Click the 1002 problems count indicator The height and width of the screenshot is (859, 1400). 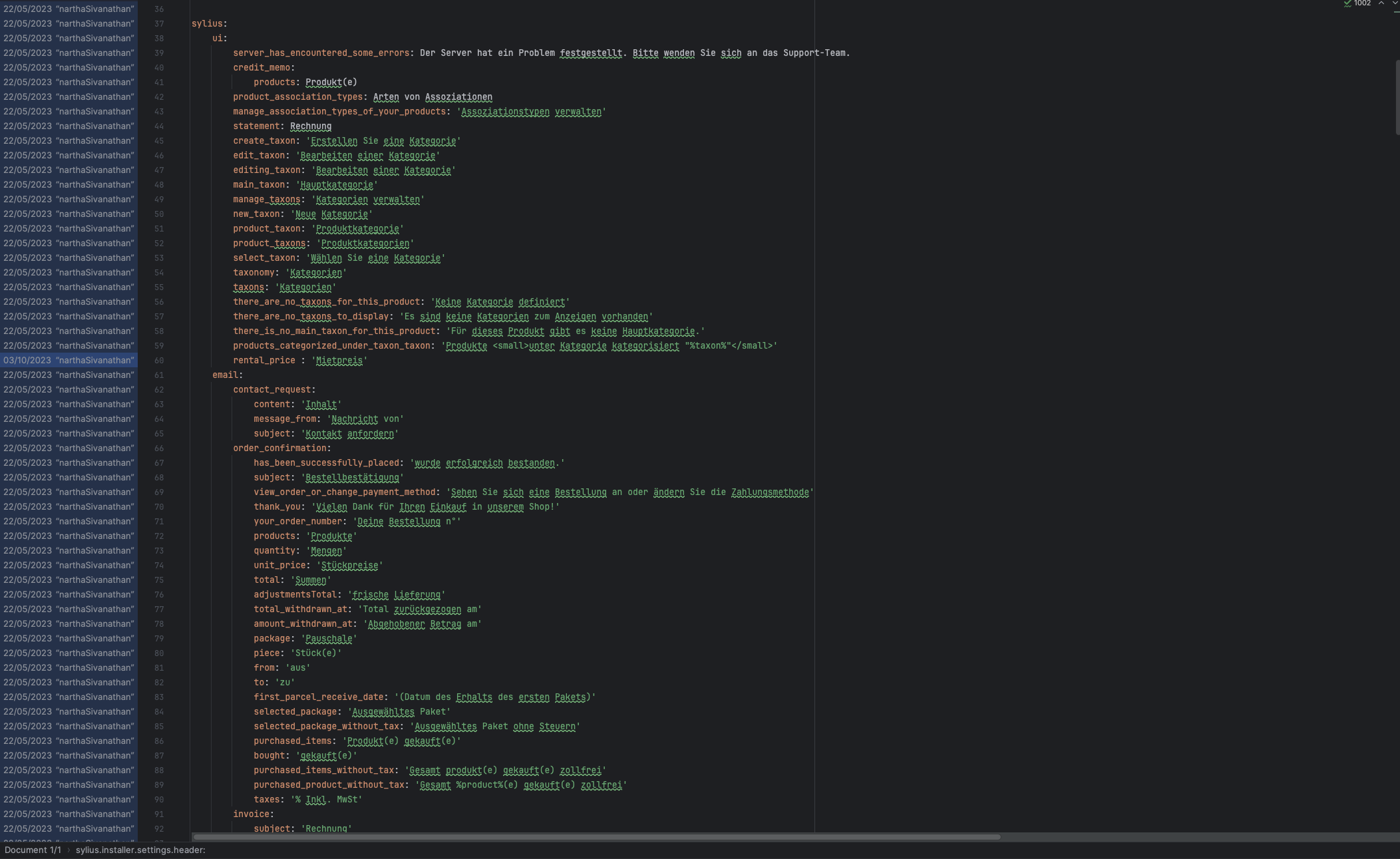tap(1362, 3)
